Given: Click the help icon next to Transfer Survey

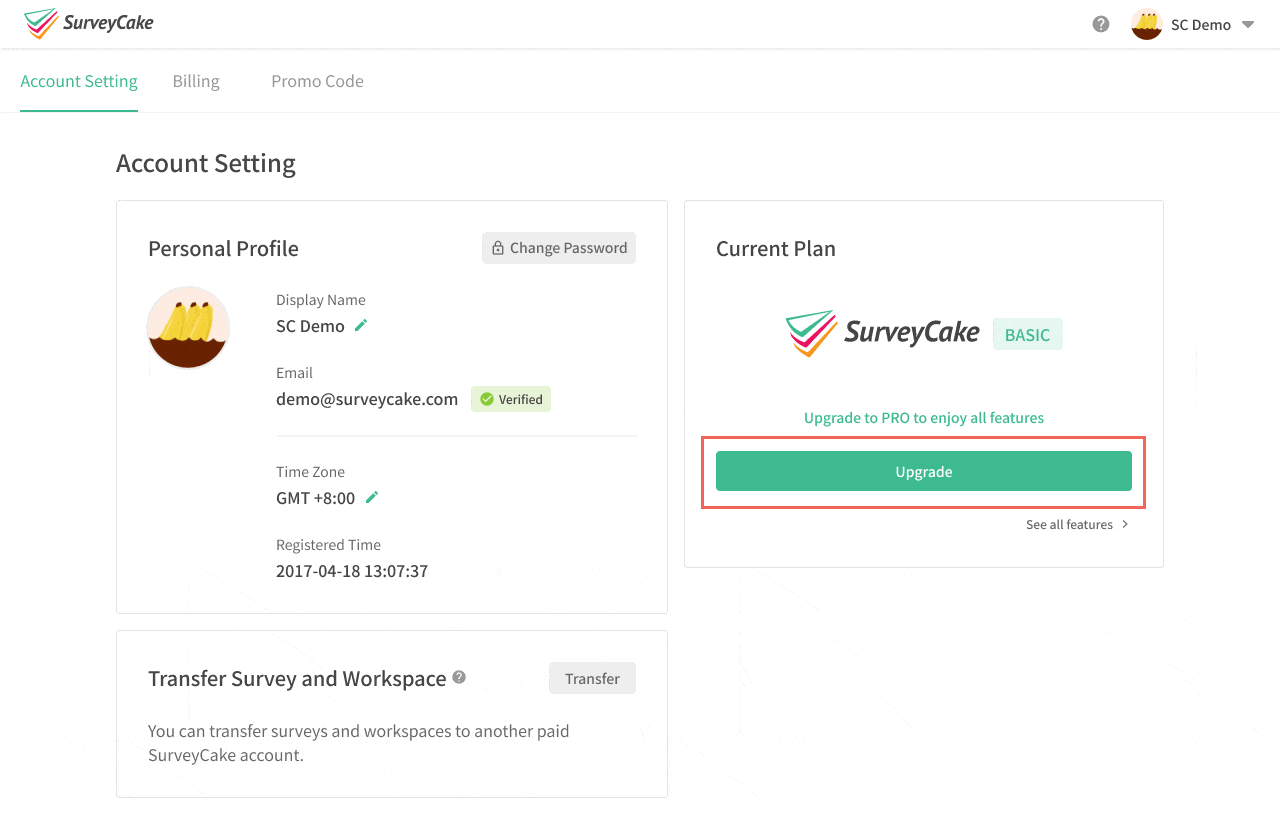Looking at the screenshot, I should tap(459, 678).
